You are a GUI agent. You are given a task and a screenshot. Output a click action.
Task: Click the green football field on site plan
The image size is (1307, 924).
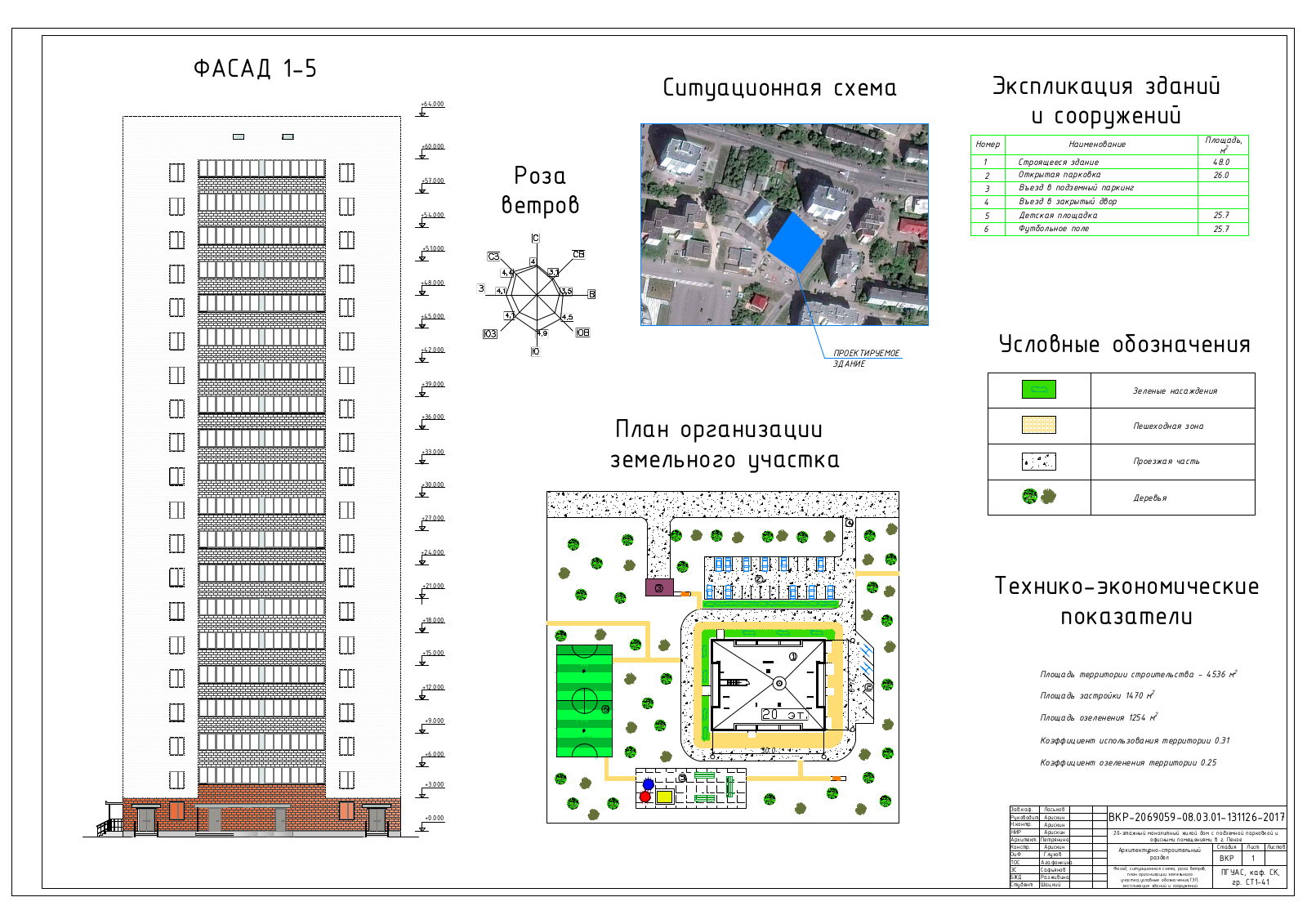point(584,701)
